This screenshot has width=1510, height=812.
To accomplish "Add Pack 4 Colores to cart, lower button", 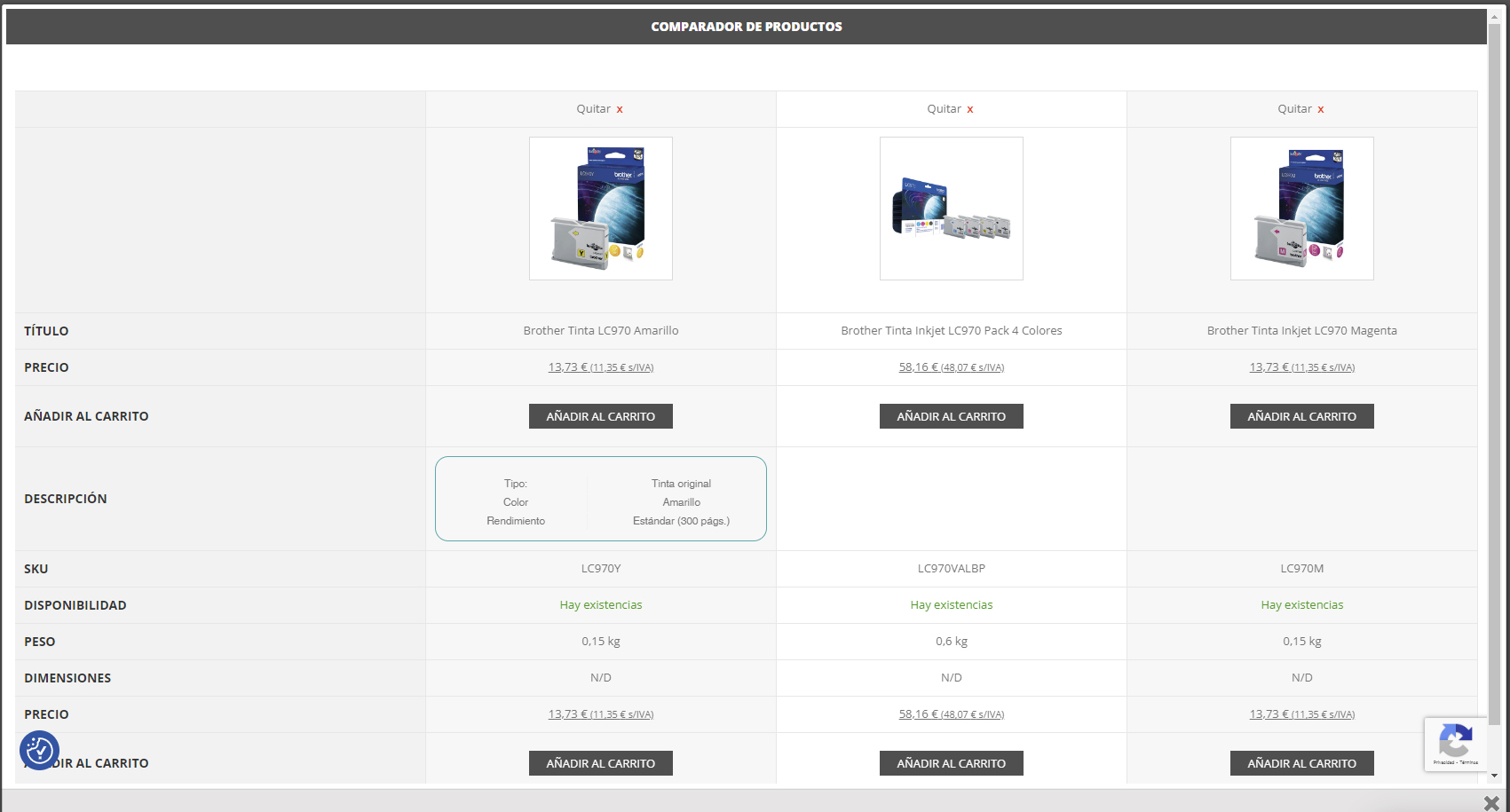I will [952, 763].
